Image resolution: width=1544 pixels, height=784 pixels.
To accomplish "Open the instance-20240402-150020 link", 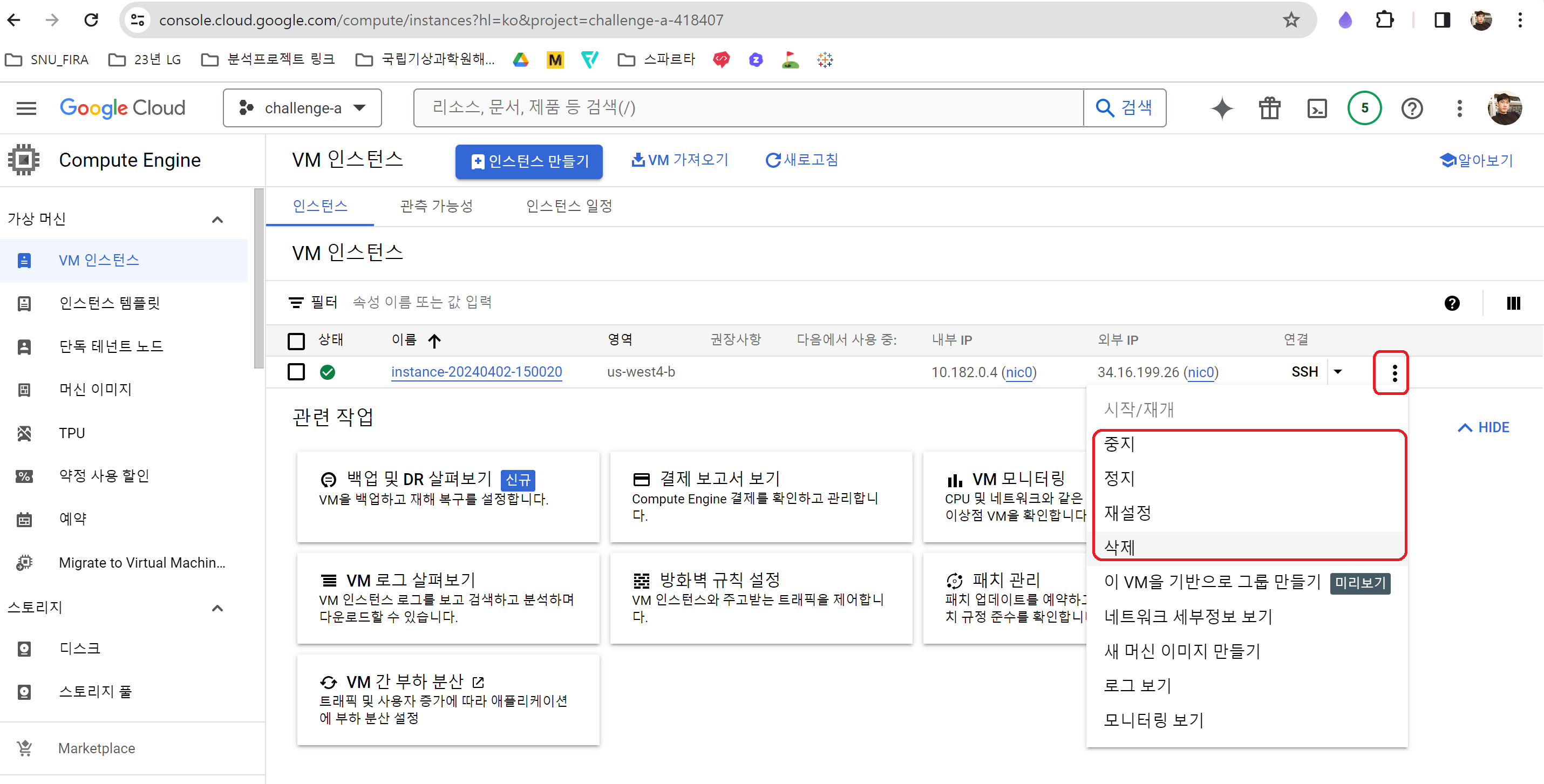I will point(477,372).
